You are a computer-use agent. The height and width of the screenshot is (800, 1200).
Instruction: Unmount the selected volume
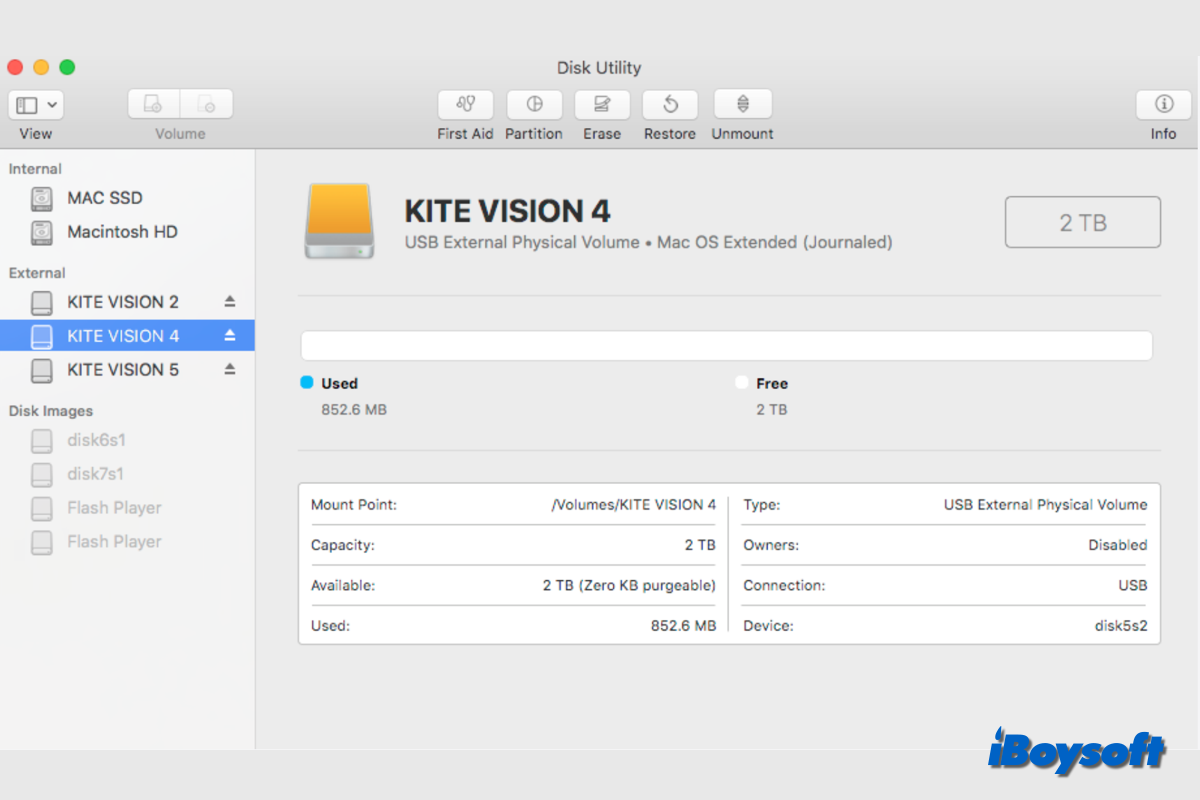click(742, 105)
